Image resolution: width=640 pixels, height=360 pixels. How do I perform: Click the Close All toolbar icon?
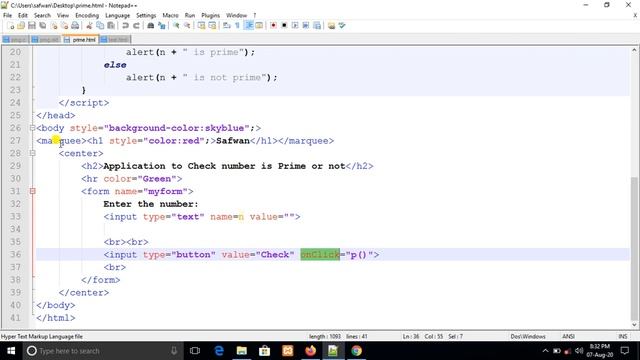click(64, 26)
